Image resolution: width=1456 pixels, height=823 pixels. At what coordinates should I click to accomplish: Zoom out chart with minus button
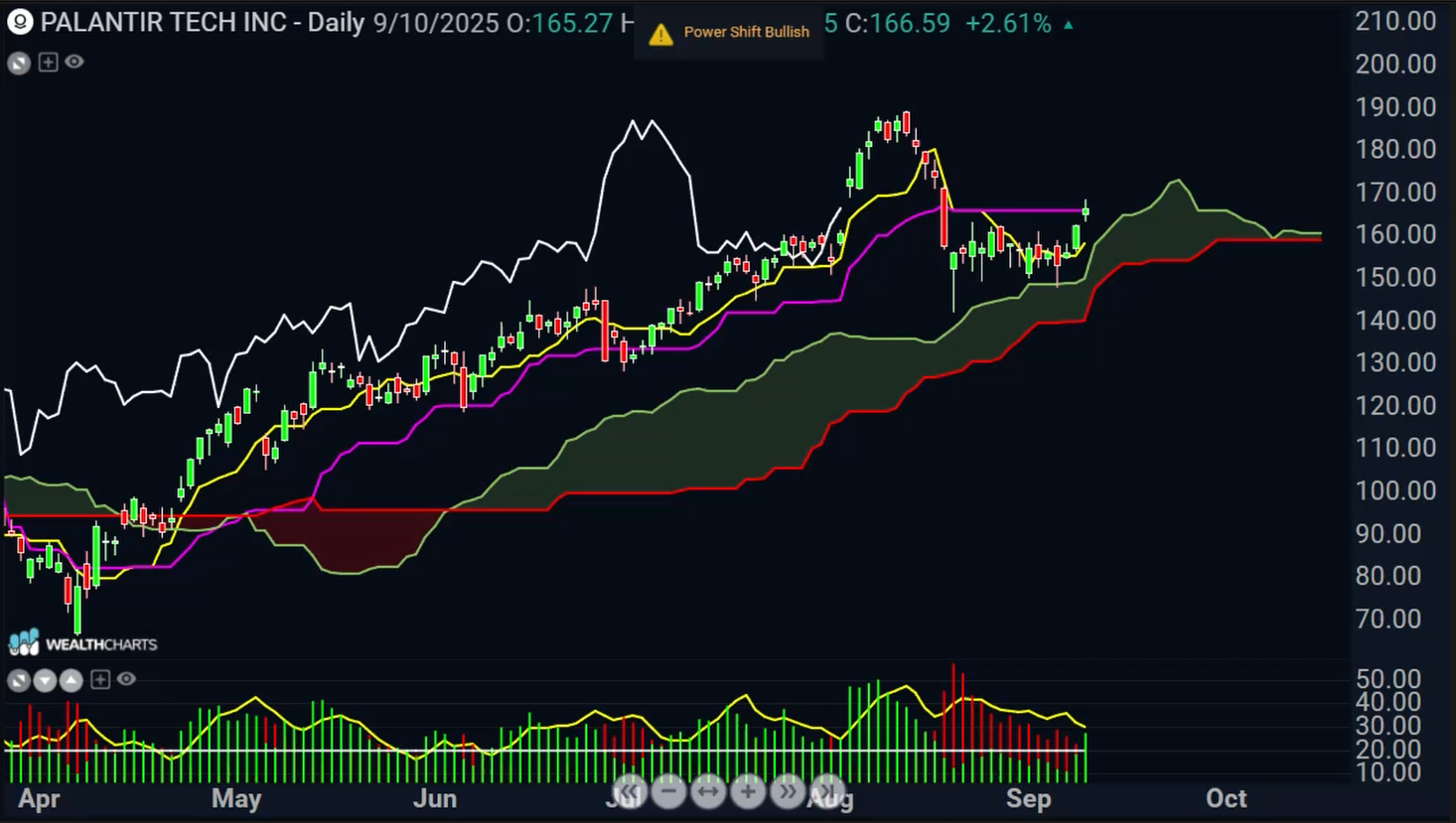668,791
